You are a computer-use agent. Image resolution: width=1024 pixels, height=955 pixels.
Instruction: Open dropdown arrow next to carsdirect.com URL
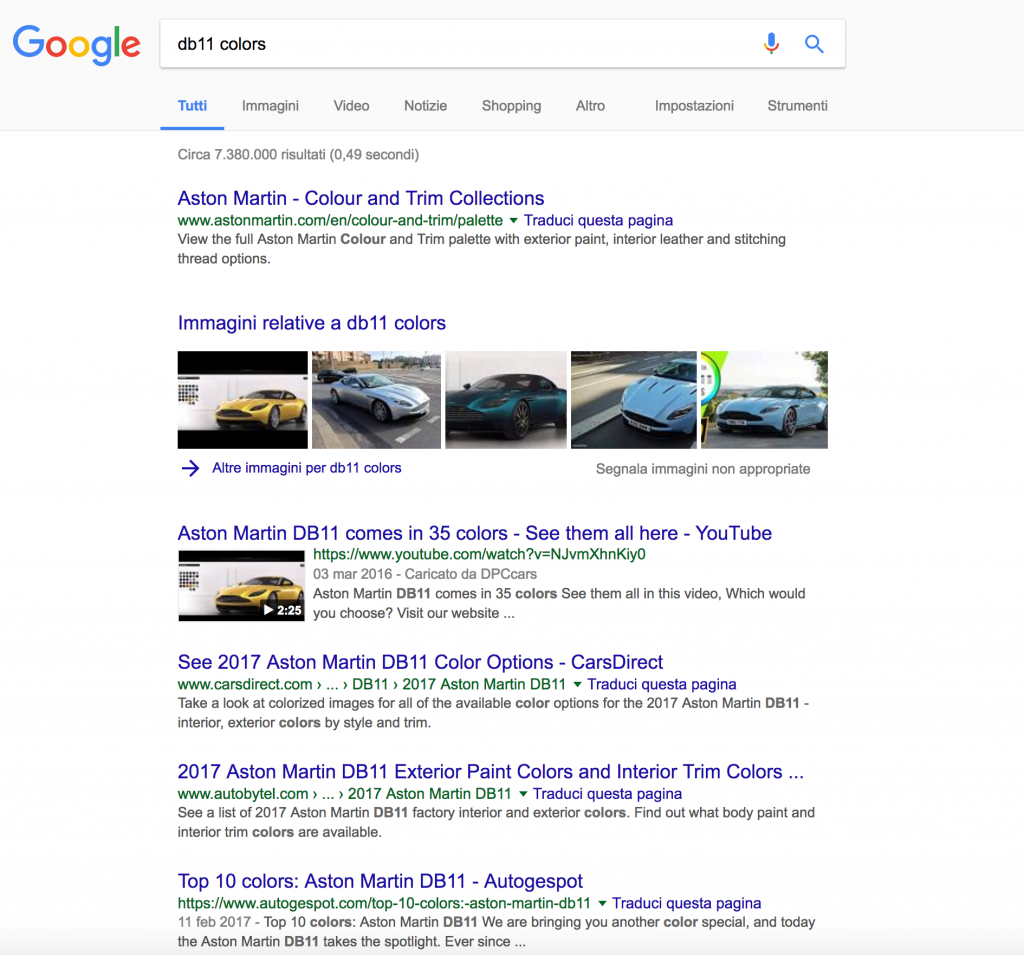click(x=577, y=685)
